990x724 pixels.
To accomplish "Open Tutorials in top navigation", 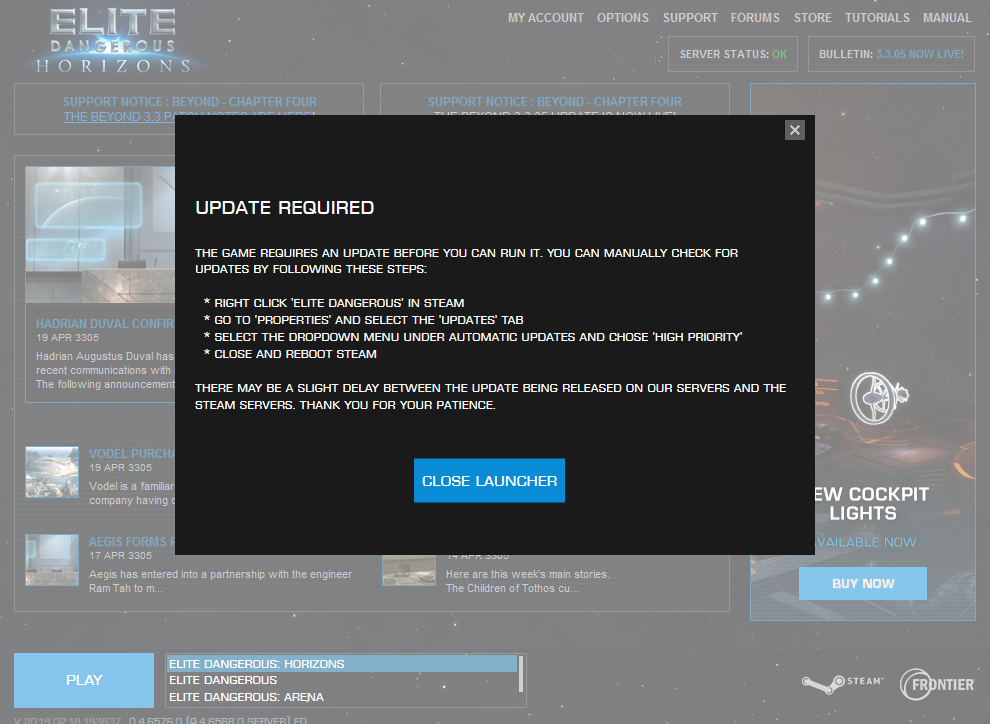I will point(877,18).
